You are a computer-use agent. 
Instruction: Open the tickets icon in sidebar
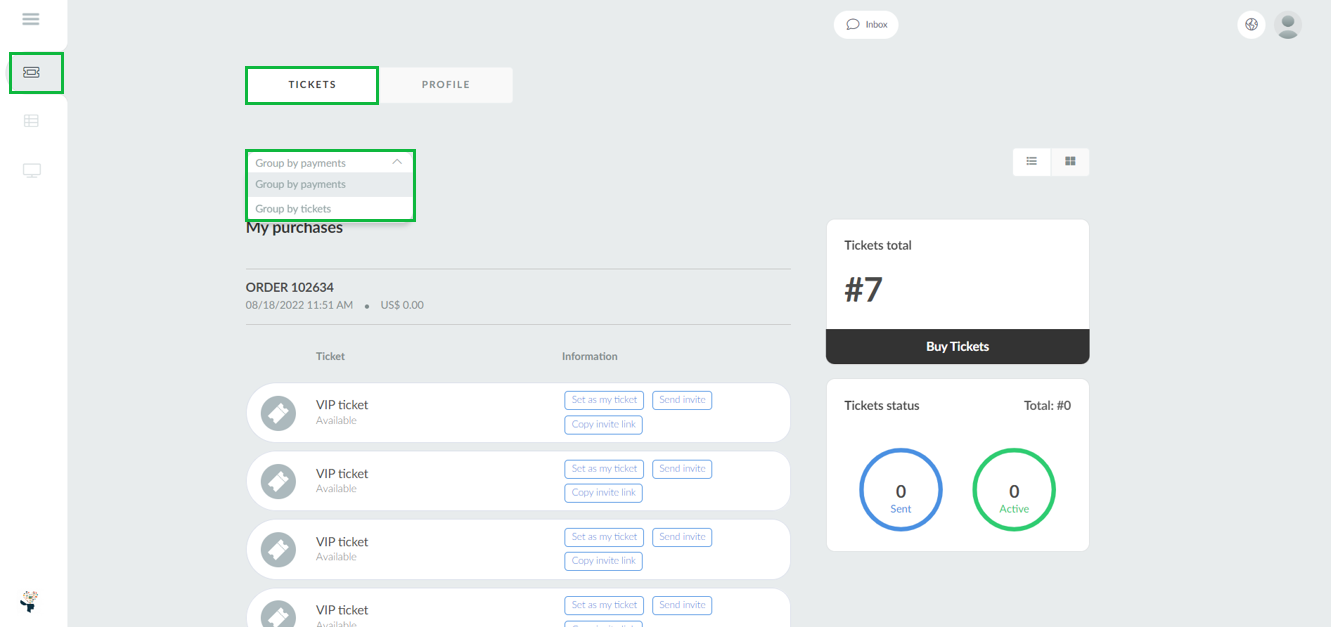[x=31, y=72]
